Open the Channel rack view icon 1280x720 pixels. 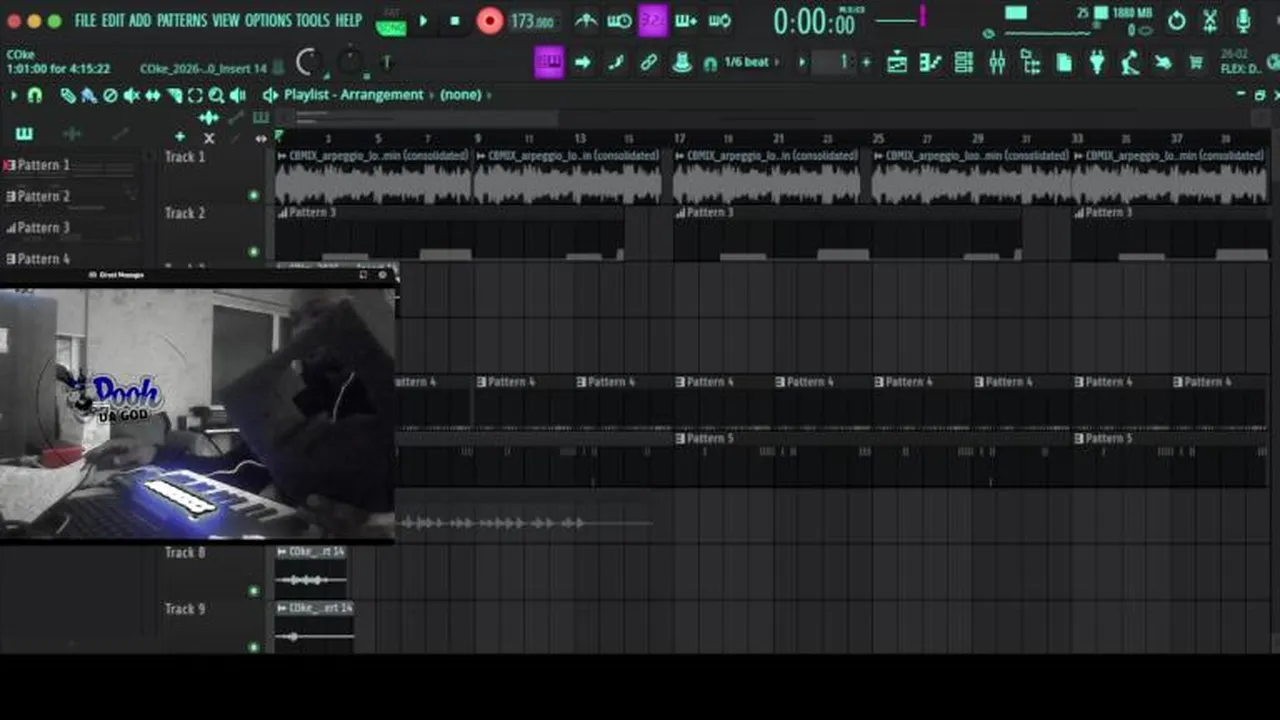coord(964,62)
